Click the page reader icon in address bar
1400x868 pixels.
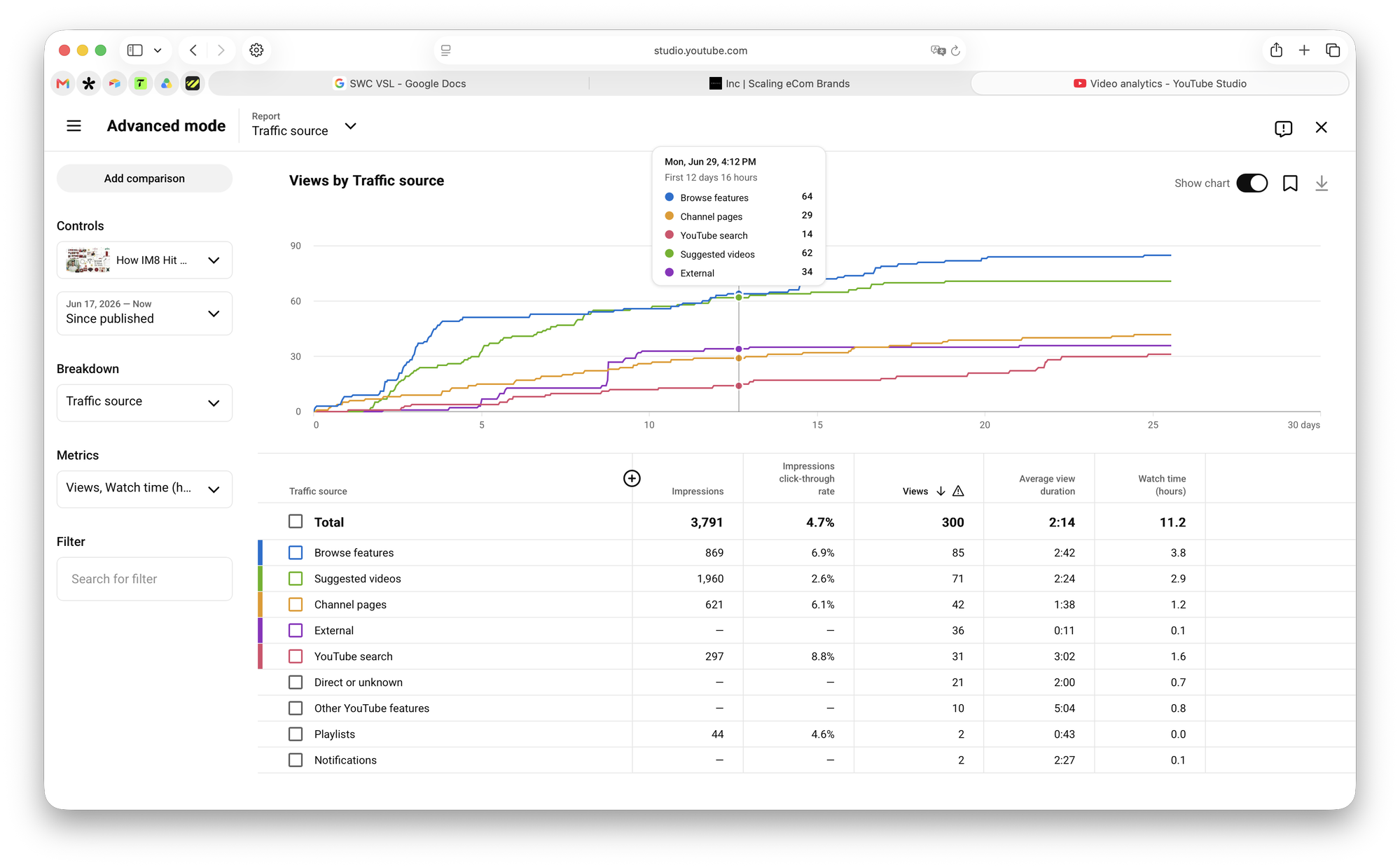pyautogui.click(x=446, y=50)
